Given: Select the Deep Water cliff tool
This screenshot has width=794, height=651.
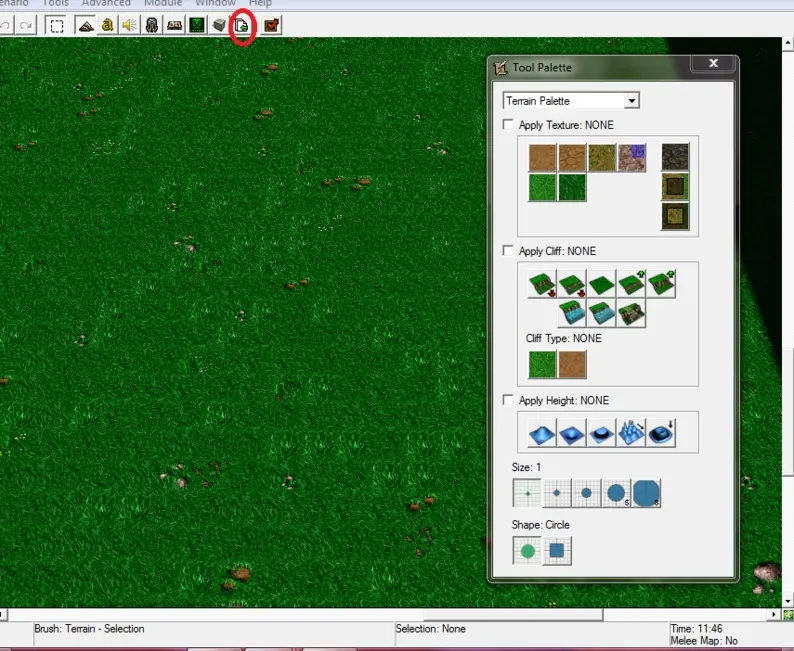Looking at the screenshot, I should tap(572, 313).
